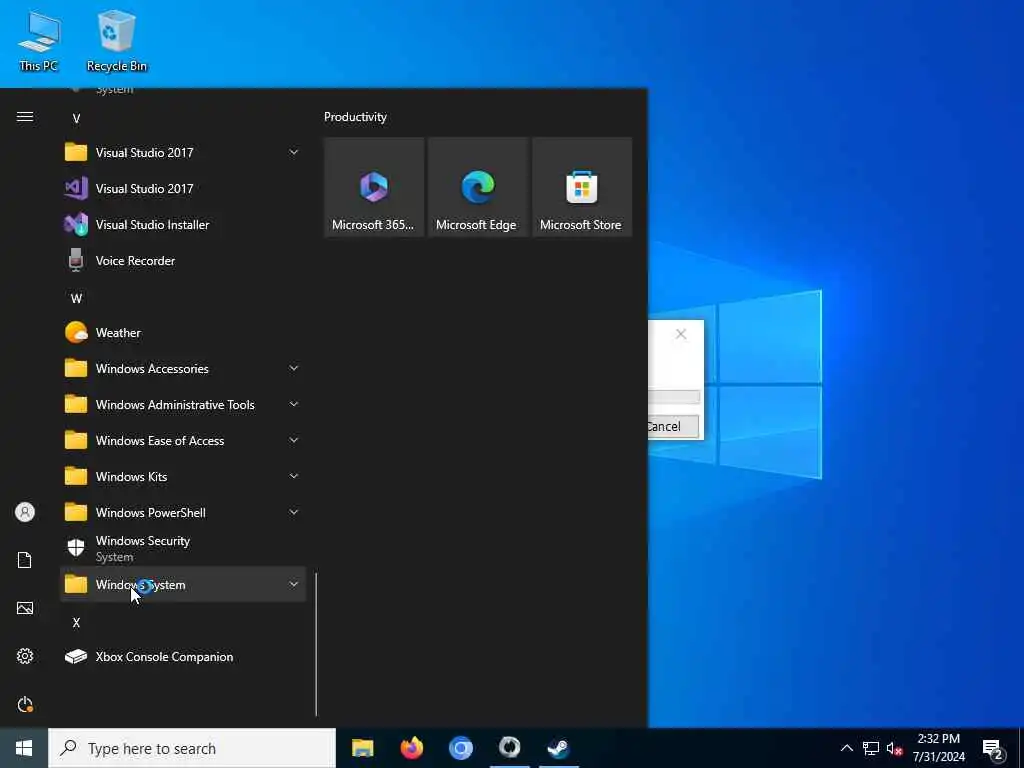1024x768 pixels.
Task: Open the Microsoft Store tile
Action: coord(582,187)
